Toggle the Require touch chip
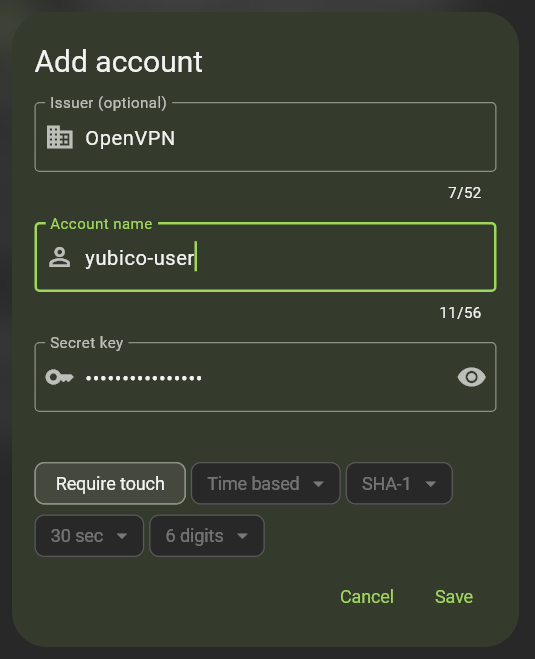 tap(110, 483)
